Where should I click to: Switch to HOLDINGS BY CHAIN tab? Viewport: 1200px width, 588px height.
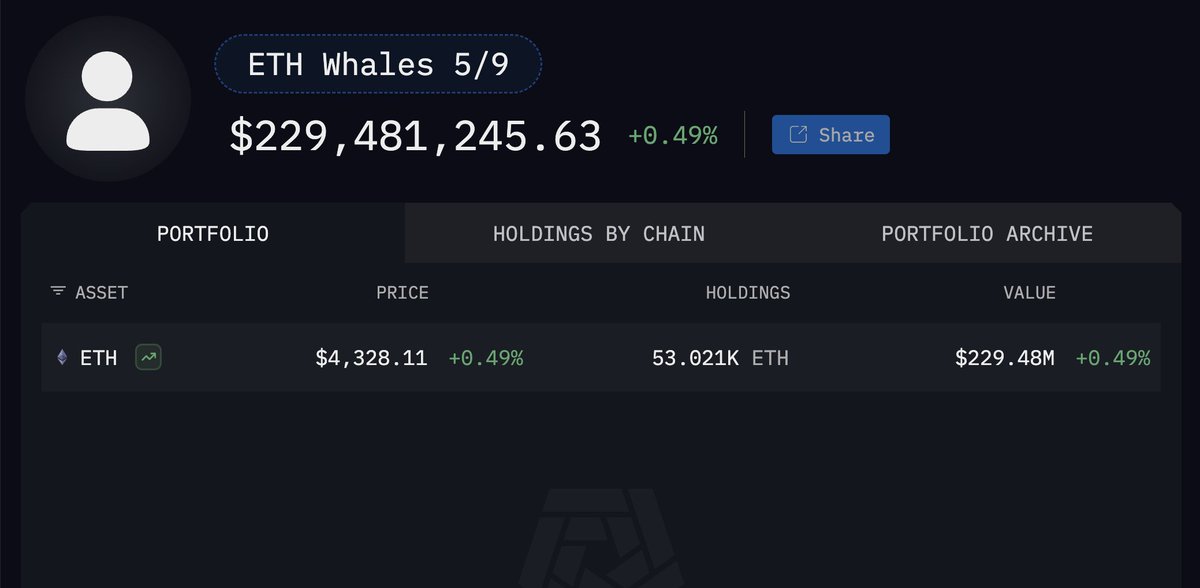tap(599, 234)
